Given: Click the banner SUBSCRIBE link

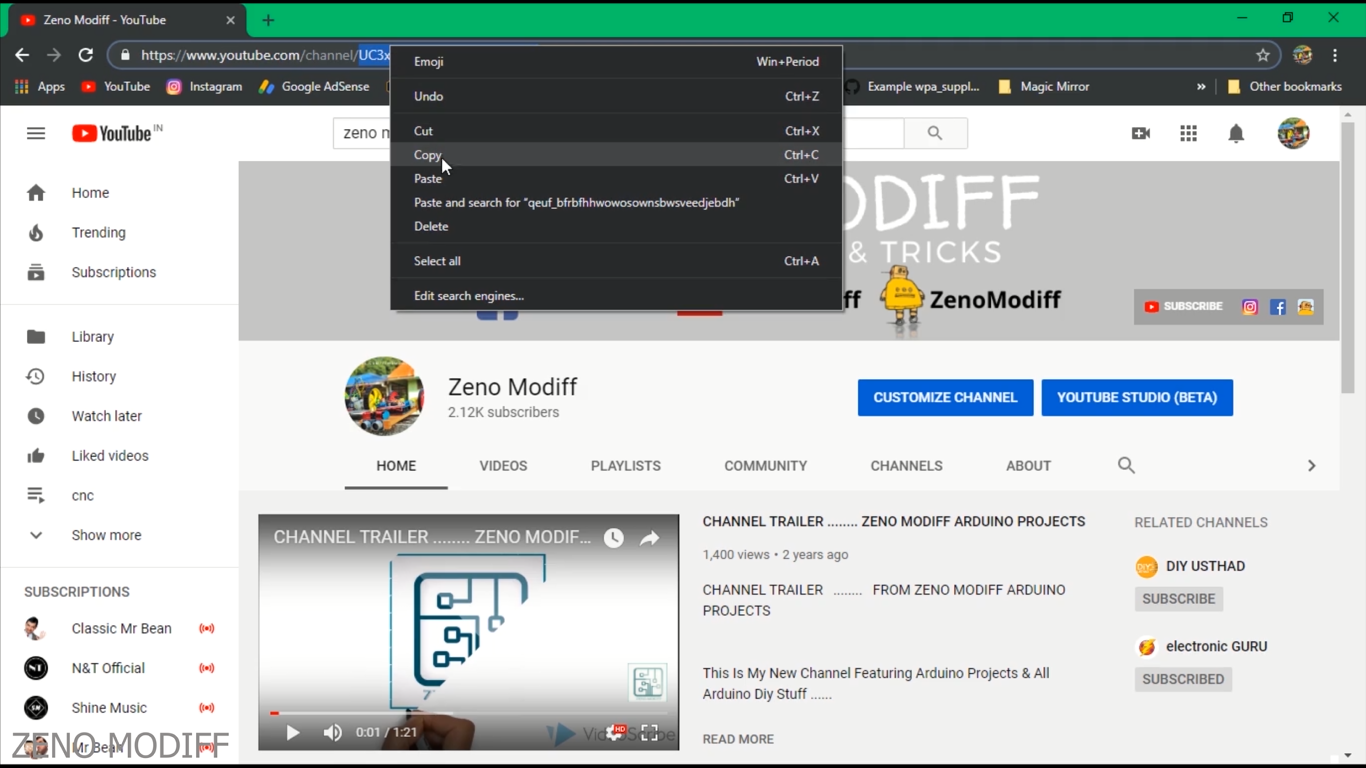Looking at the screenshot, I should [1183, 307].
